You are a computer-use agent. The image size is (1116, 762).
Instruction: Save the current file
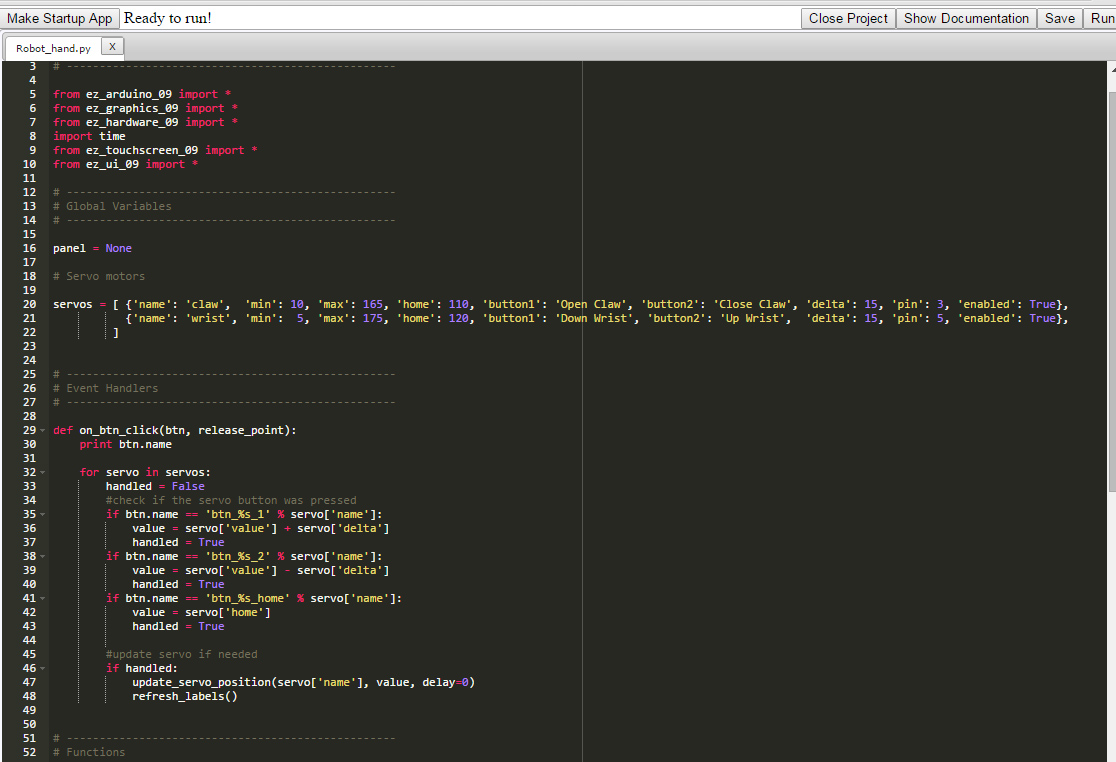point(1060,18)
